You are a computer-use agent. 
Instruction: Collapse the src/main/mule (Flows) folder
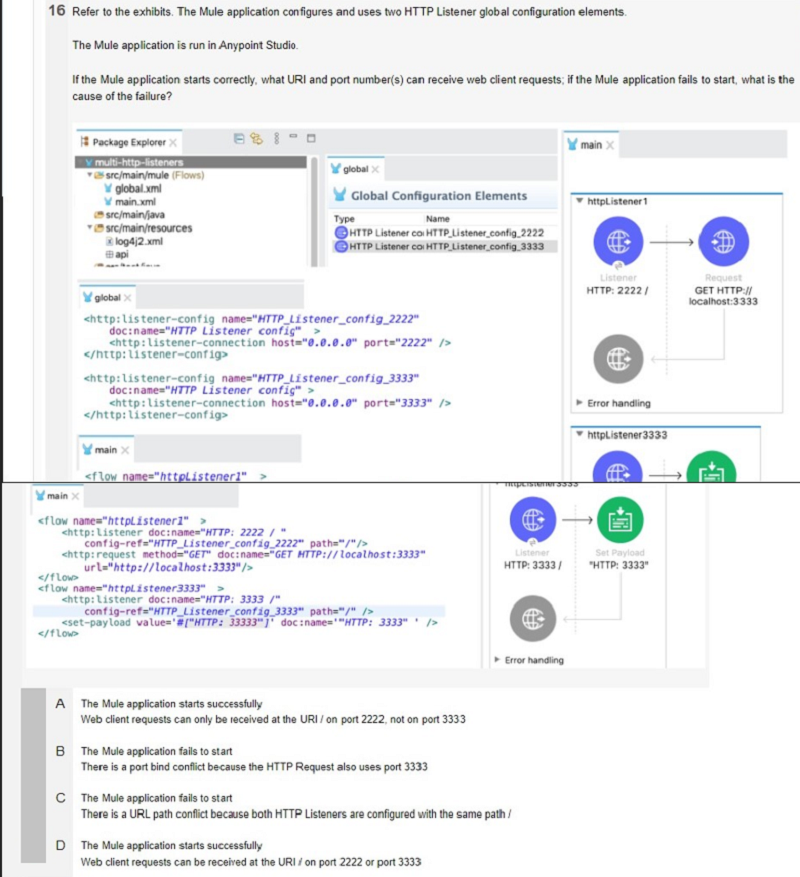[x=90, y=175]
